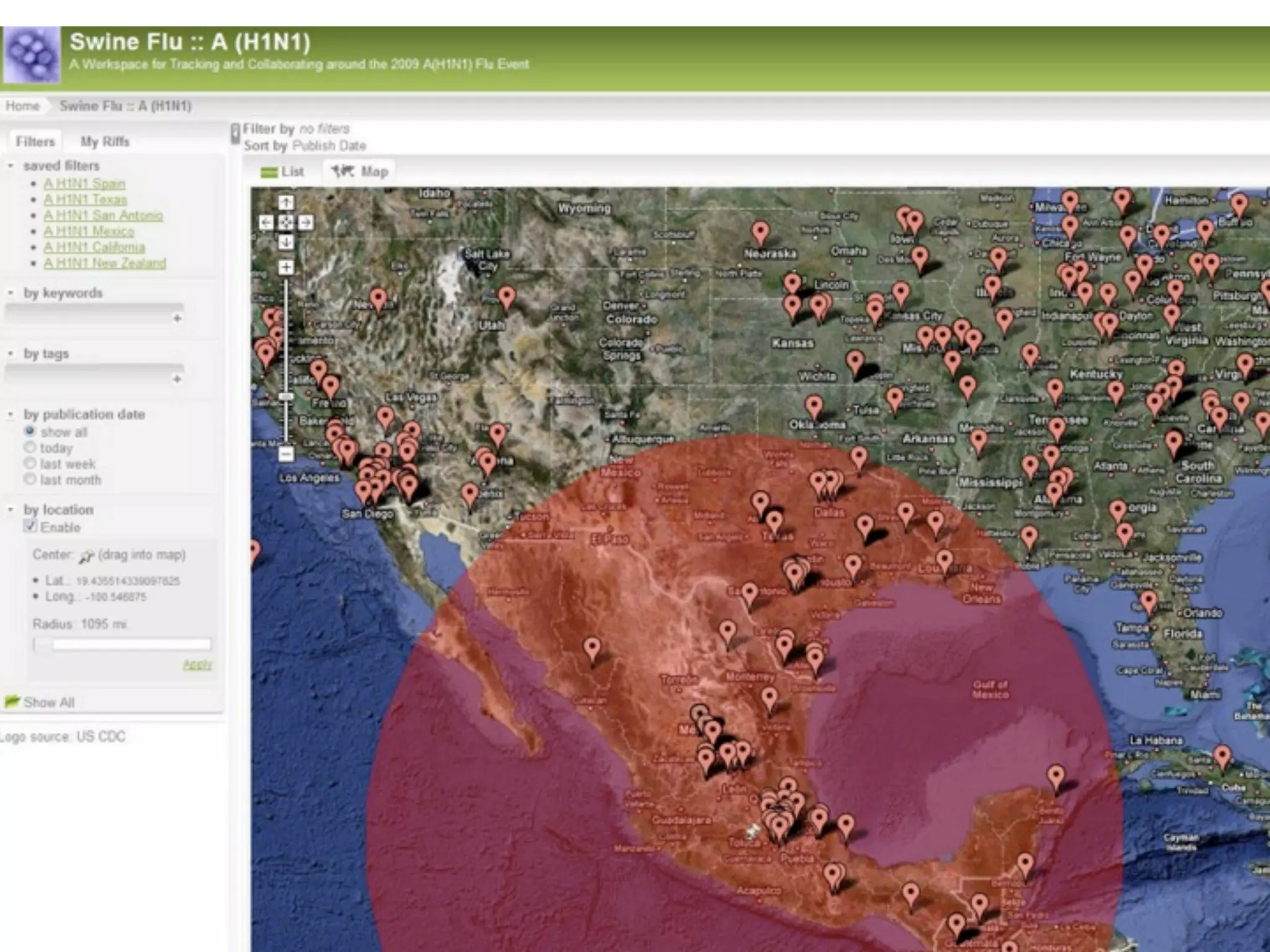
Task: Collapse the saved filters section
Action: (x=11, y=165)
